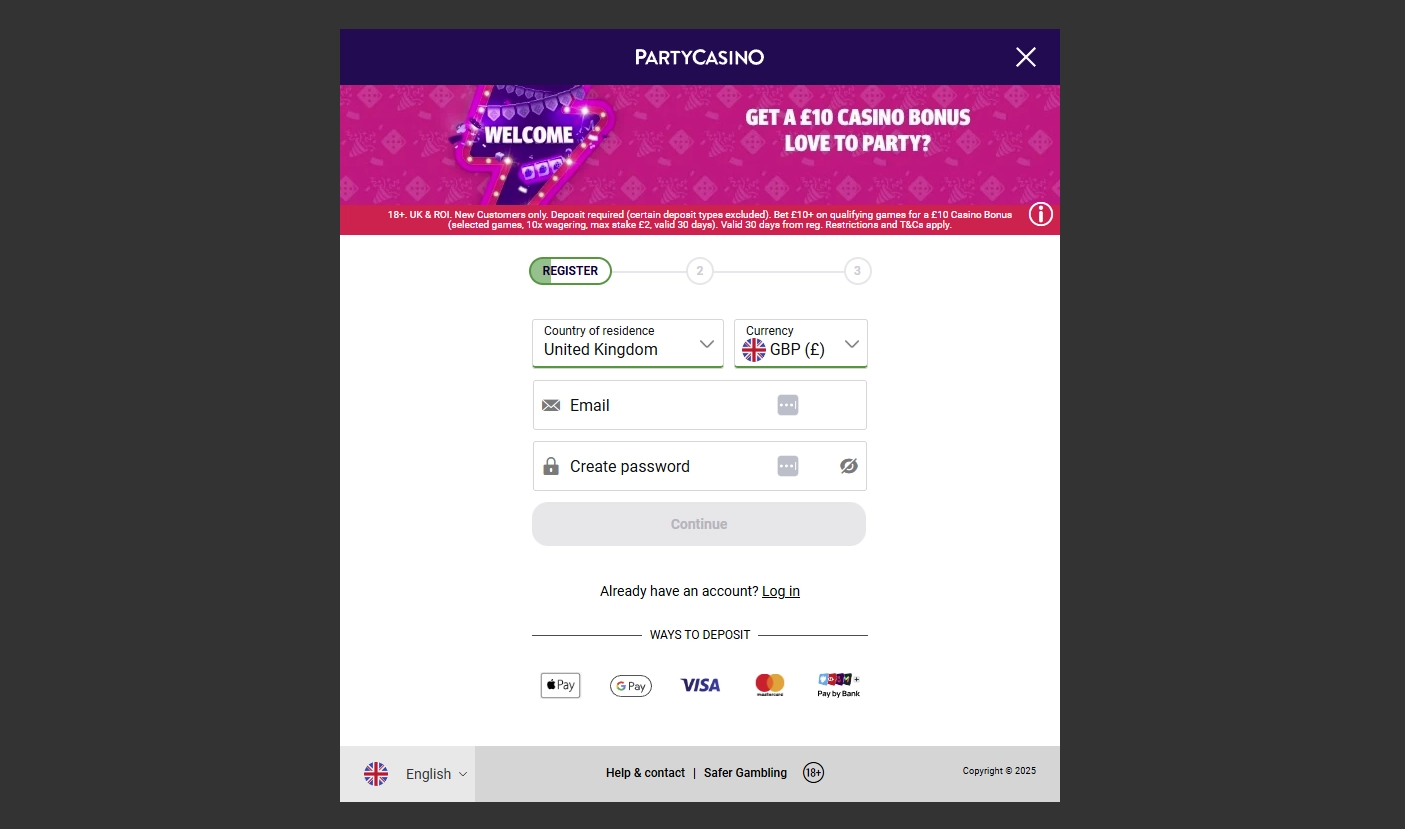The image size is (1405, 829).
Task: Click the envelope icon in the Email field
Action: point(551,405)
